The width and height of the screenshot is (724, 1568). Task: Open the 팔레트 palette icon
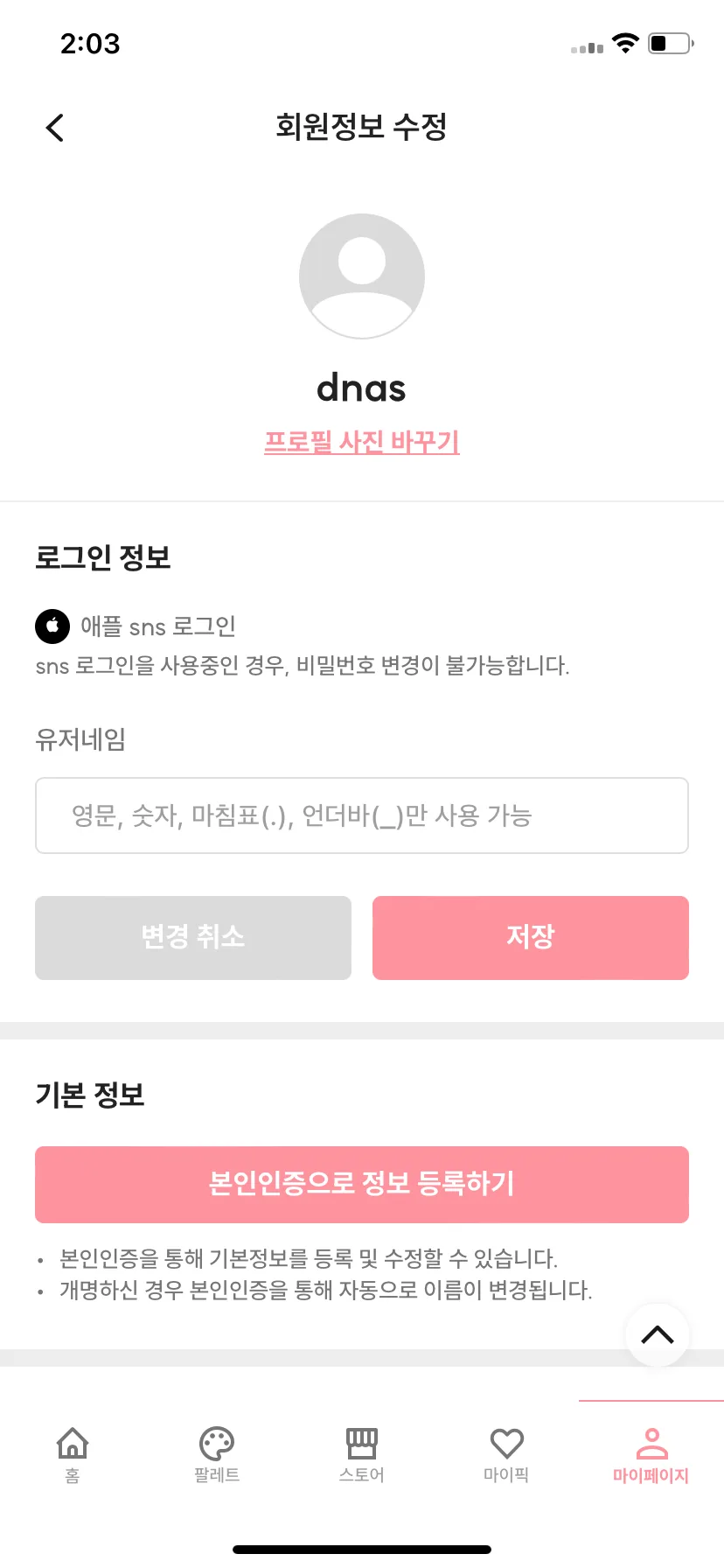click(x=217, y=1443)
